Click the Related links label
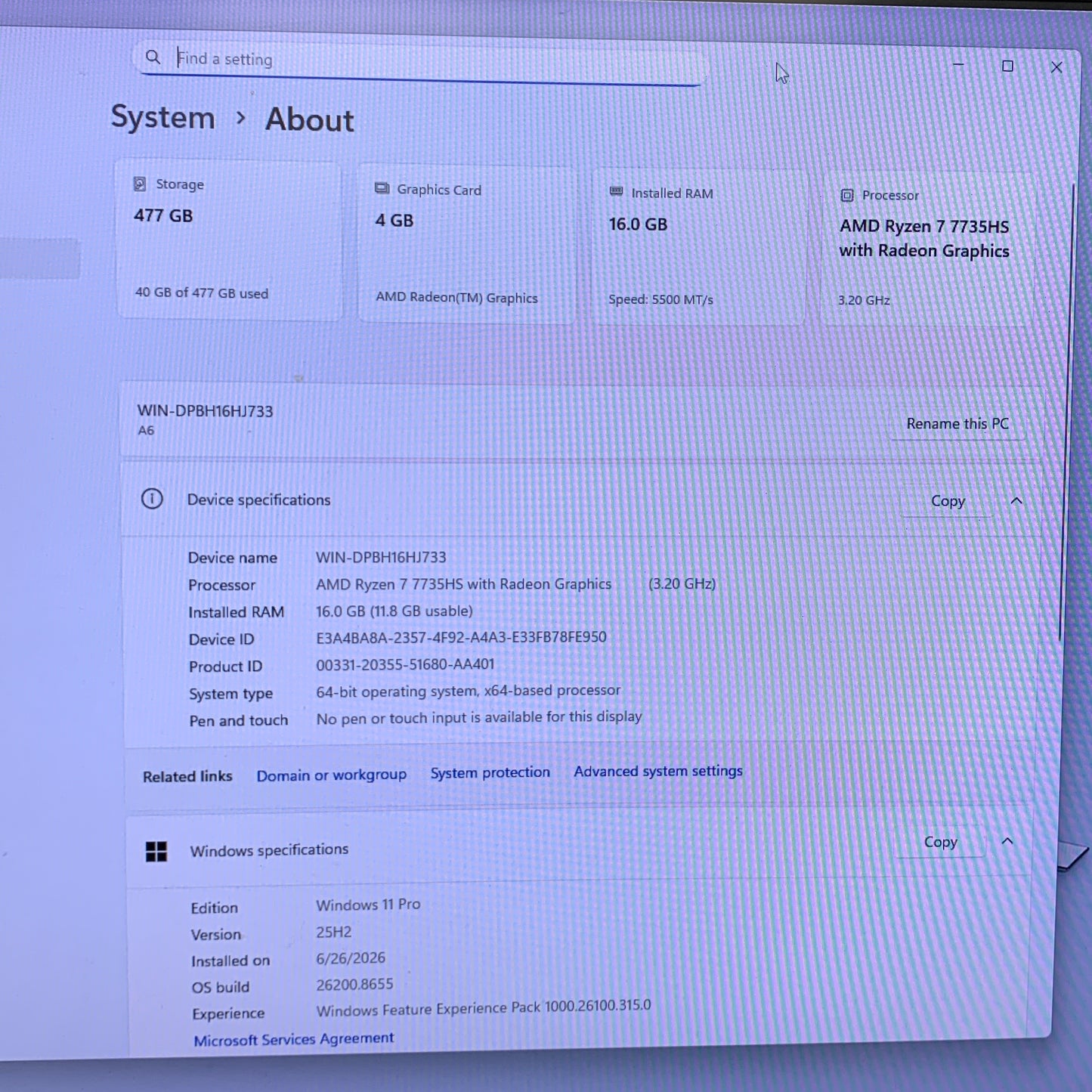The width and height of the screenshot is (1092, 1092). [187, 776]
